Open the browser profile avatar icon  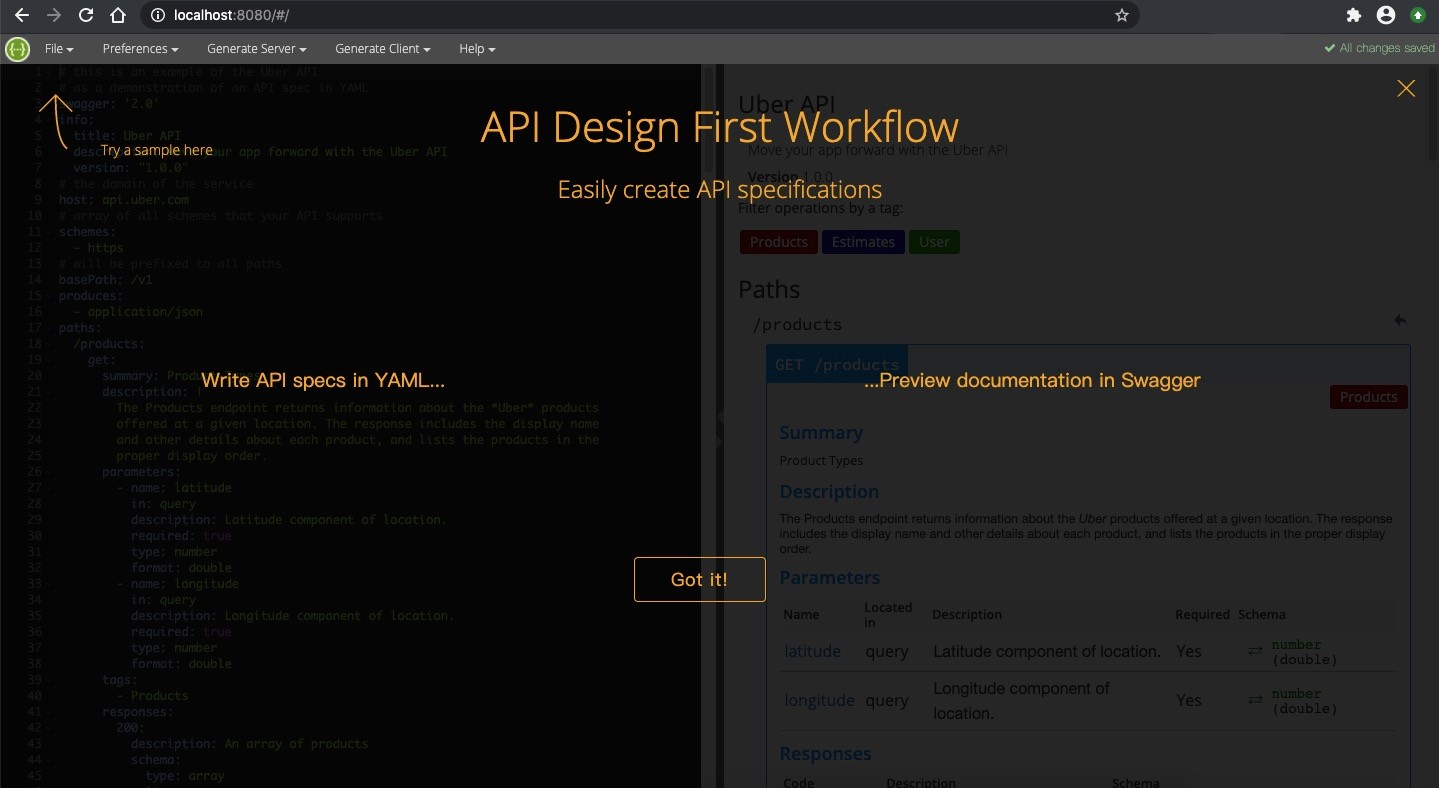click(x=1386, y=15)
